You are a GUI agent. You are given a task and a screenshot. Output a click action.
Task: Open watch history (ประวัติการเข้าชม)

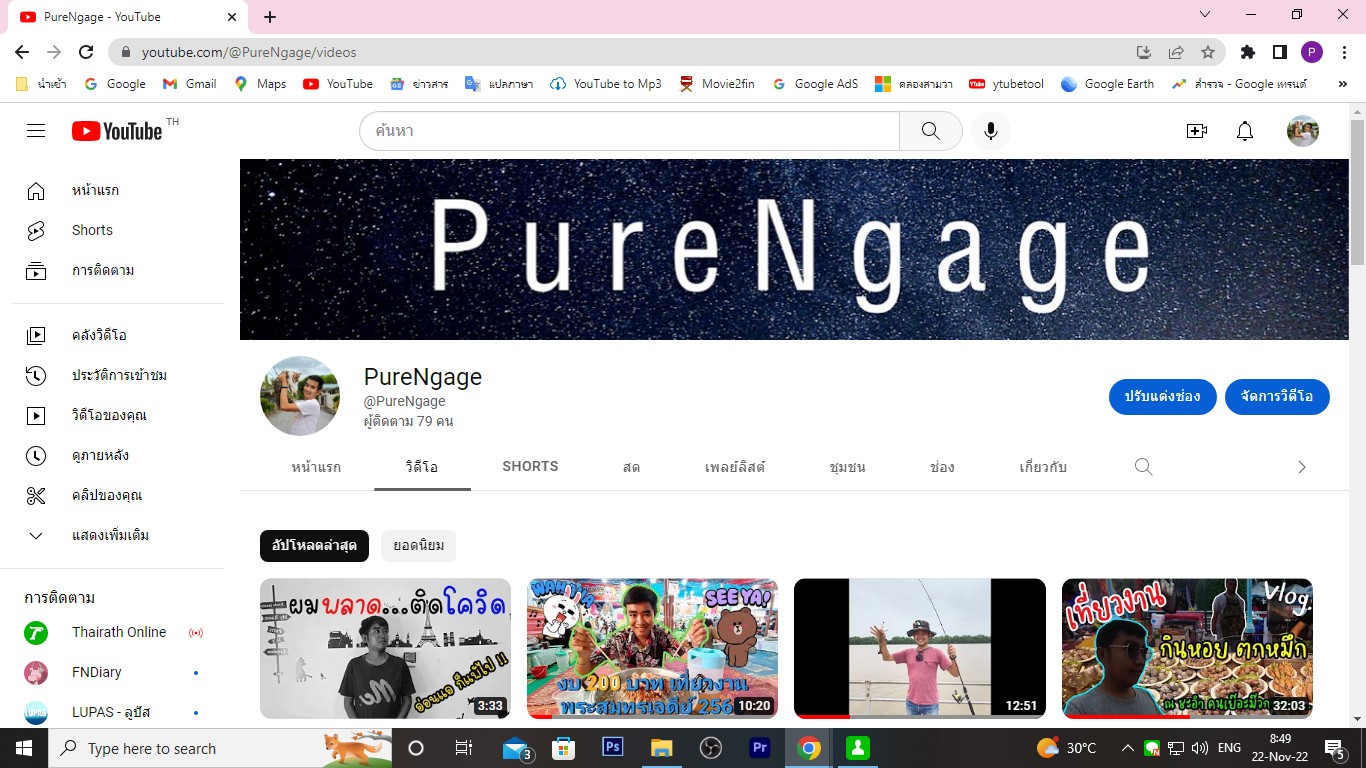pyautogui.click(x=118, y=375)
